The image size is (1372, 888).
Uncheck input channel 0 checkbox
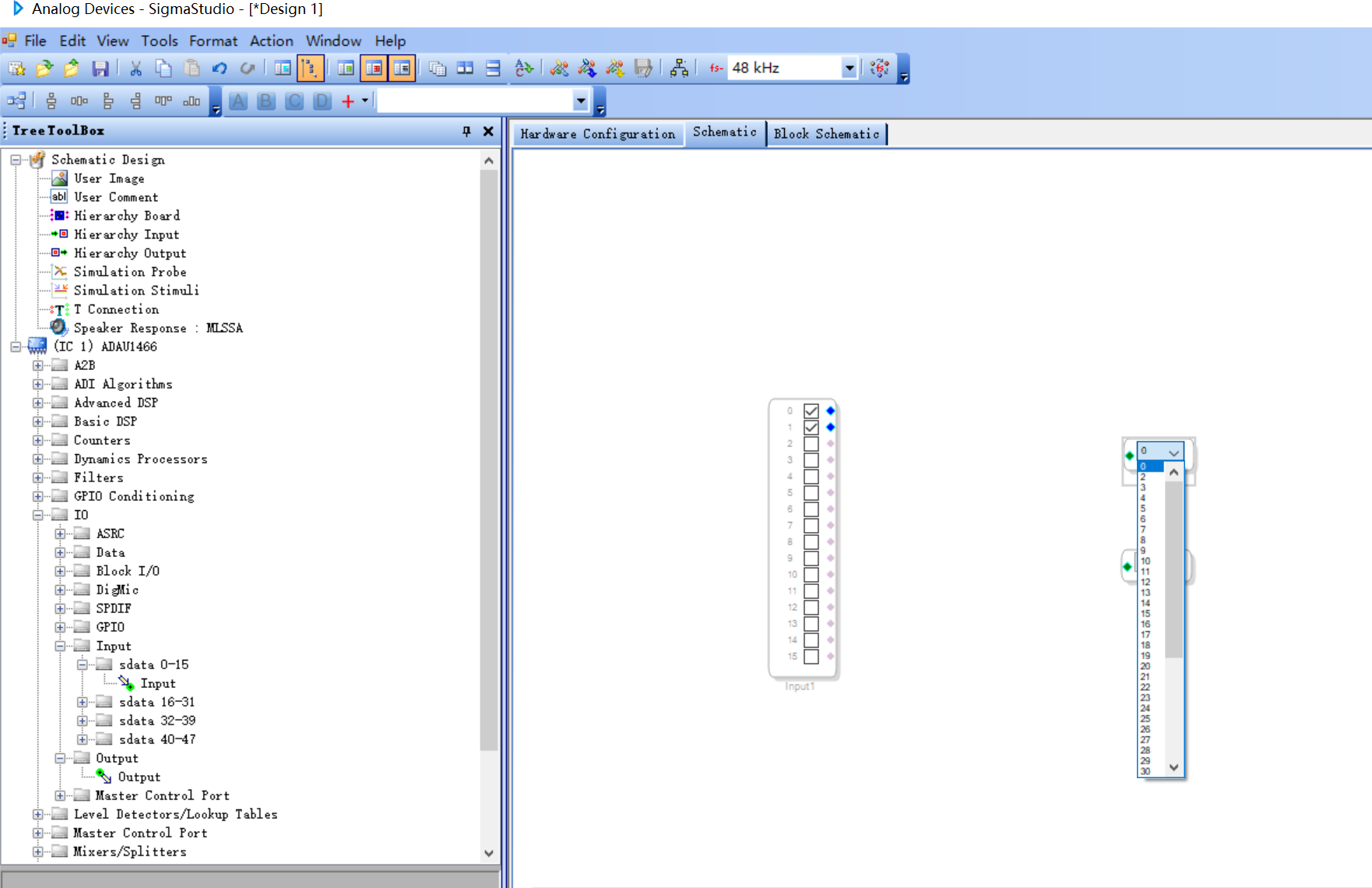[811, 411]
